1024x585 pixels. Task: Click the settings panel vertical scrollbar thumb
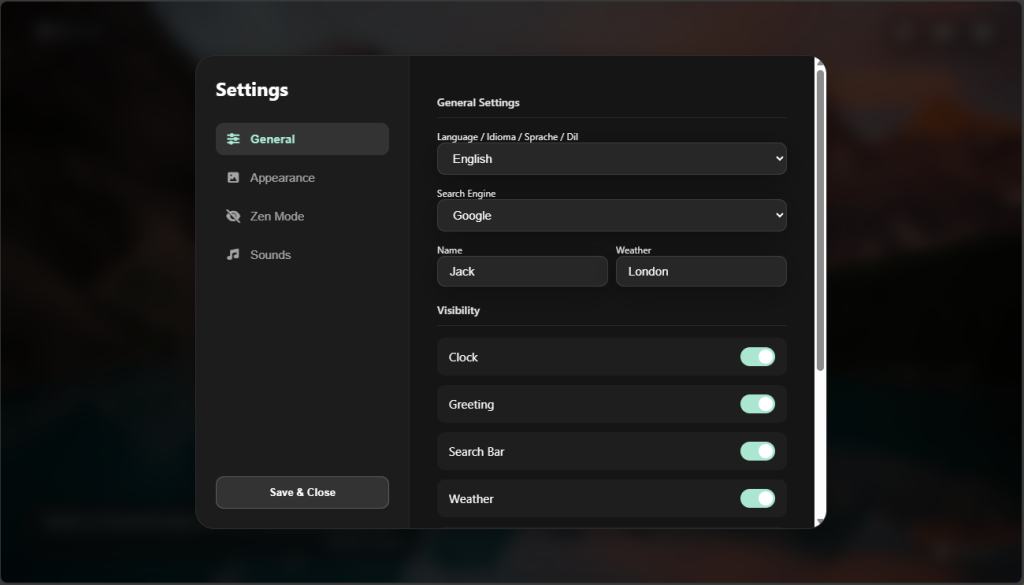[820, 220]
